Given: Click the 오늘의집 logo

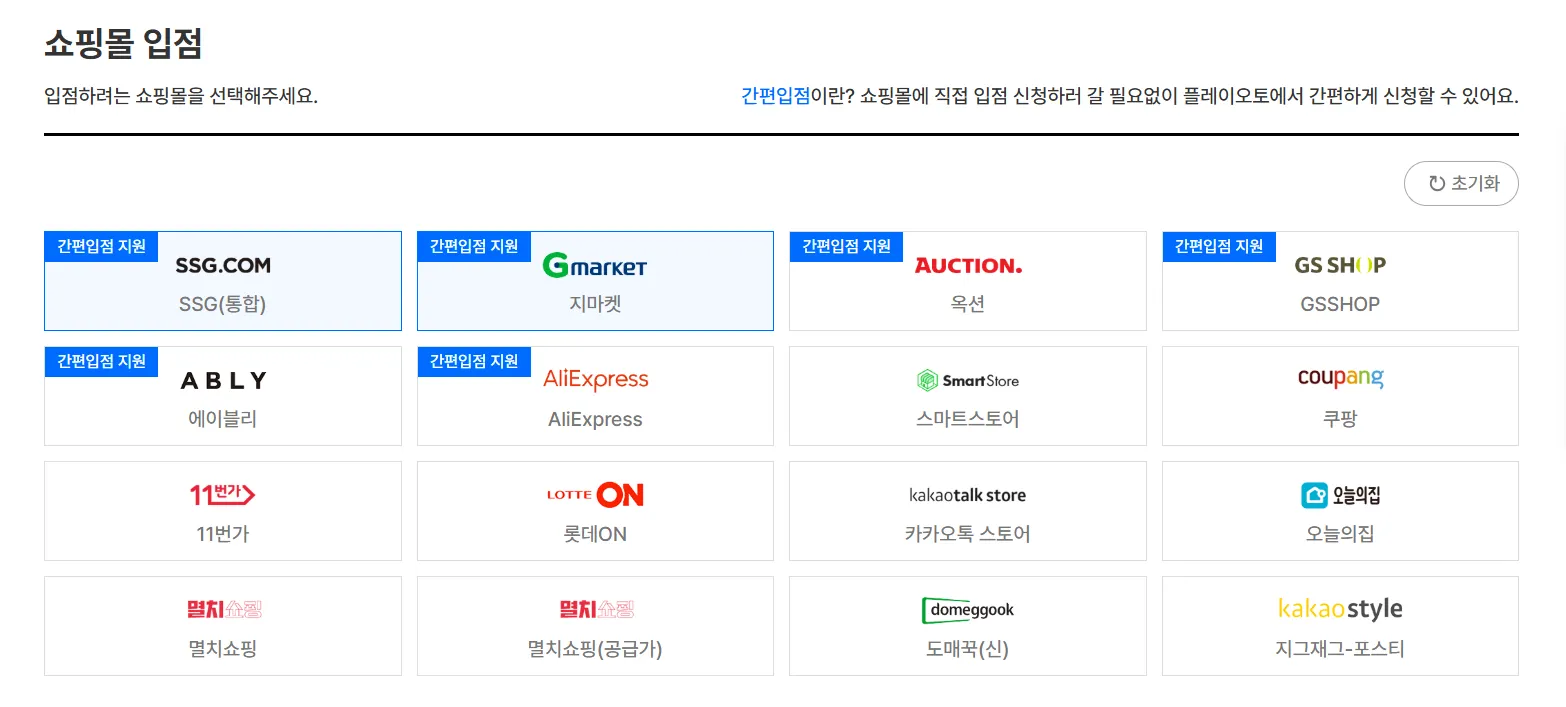Looking at the screenshot, I should click(1340, 494).
